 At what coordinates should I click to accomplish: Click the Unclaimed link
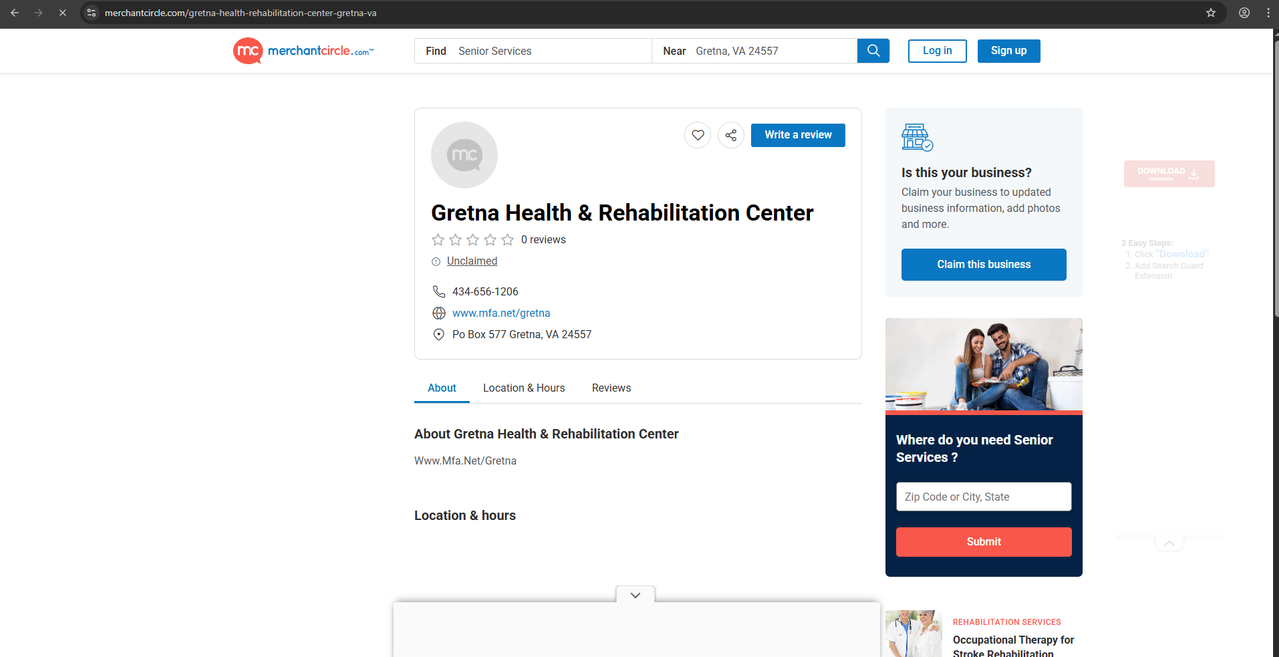[x=472, y=261]
